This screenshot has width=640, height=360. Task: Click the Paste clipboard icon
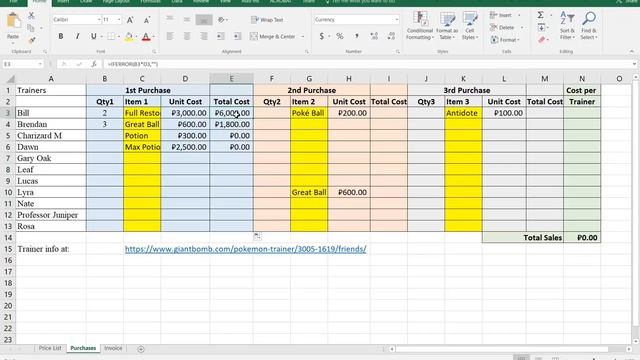[x=13, y=20]
